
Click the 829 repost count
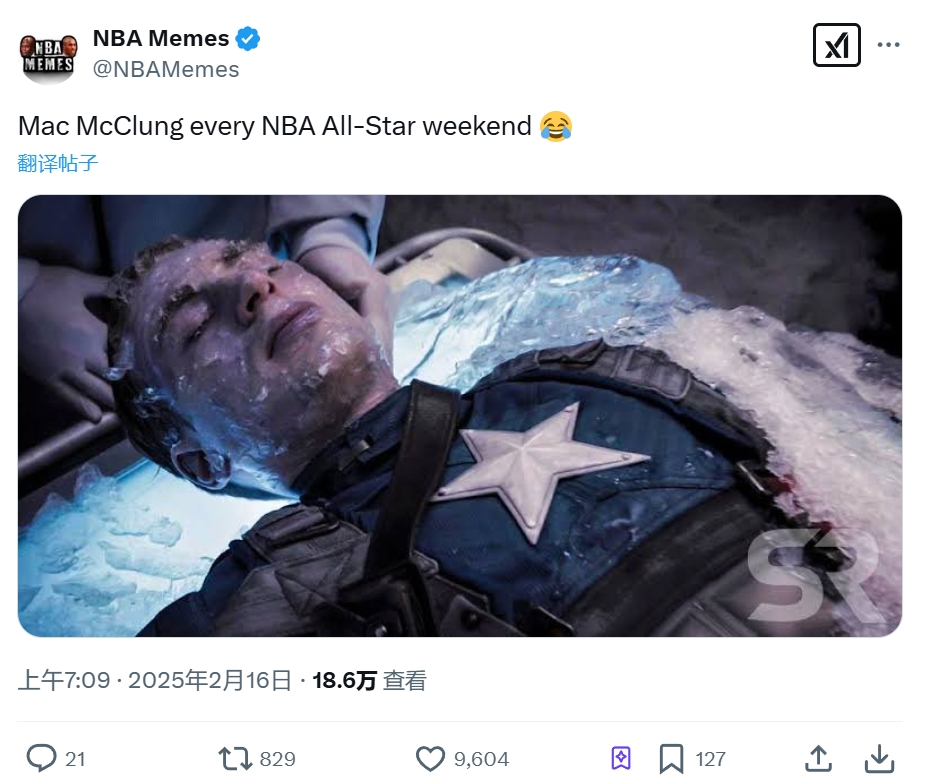(277, 759)
